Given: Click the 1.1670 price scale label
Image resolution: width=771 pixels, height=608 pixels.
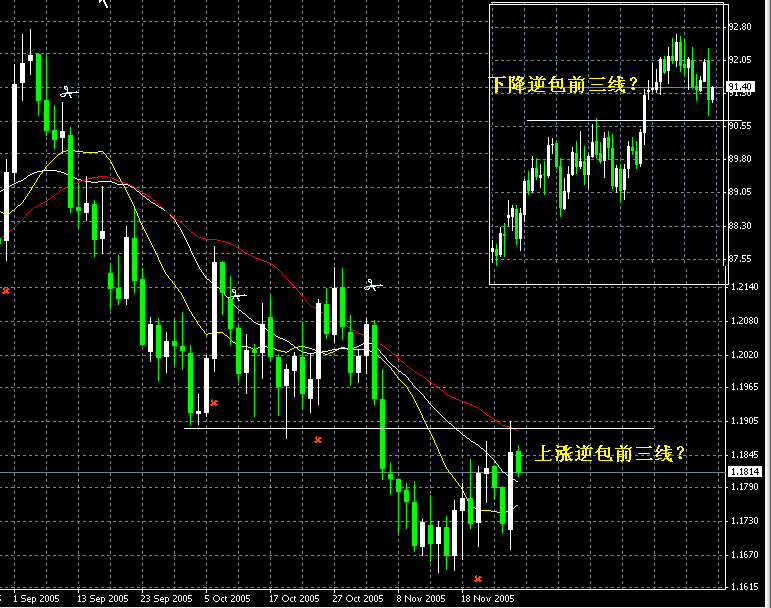Looking at the screenshot, I should click(x=744, y=554).
